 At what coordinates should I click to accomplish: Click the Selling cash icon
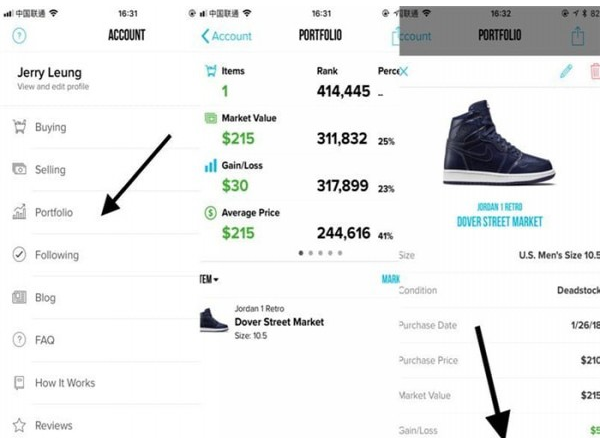coord(19,170)
